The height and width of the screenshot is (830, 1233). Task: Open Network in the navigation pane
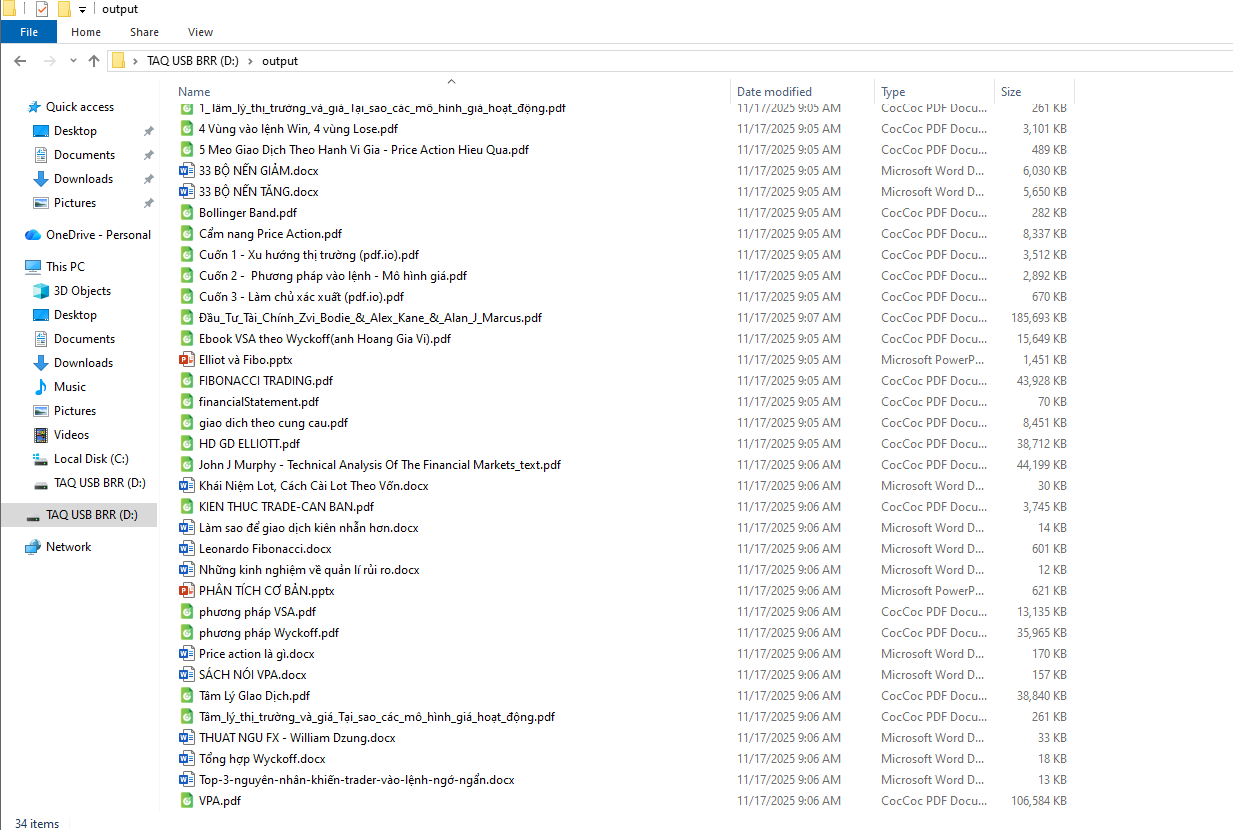(68, 547)
